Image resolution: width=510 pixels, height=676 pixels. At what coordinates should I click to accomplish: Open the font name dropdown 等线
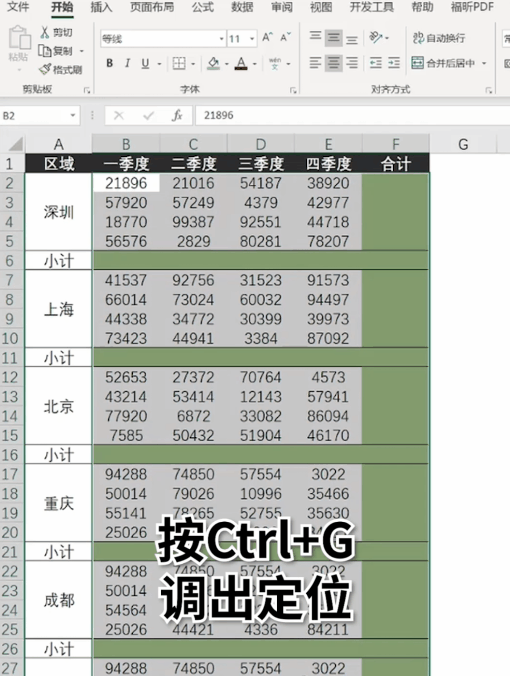[222, 39]
